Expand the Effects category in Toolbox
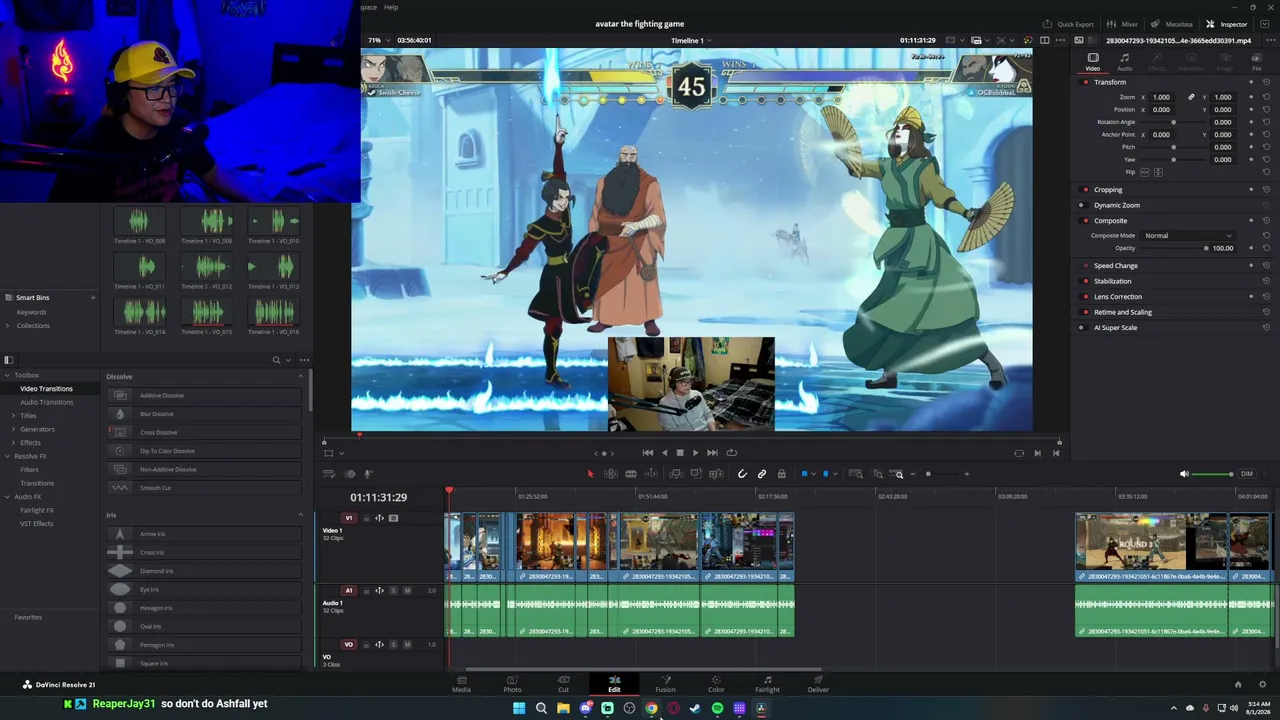The height and width of the screenshot is (720, 1280). point(13,443)
